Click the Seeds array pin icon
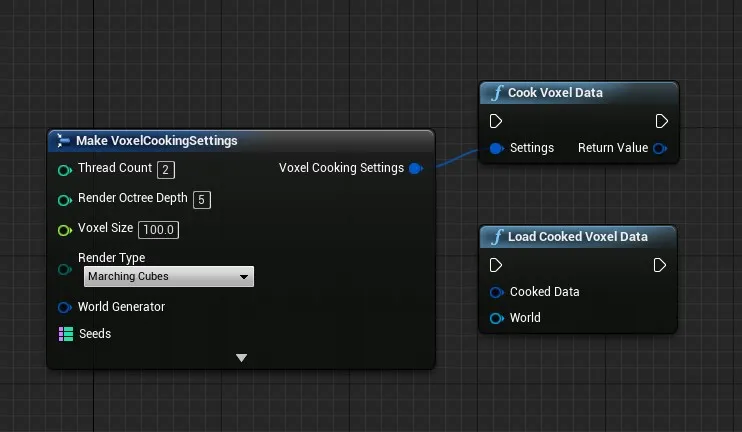Image resolution: width=742 pixels, height=432 pixels. 65,334
